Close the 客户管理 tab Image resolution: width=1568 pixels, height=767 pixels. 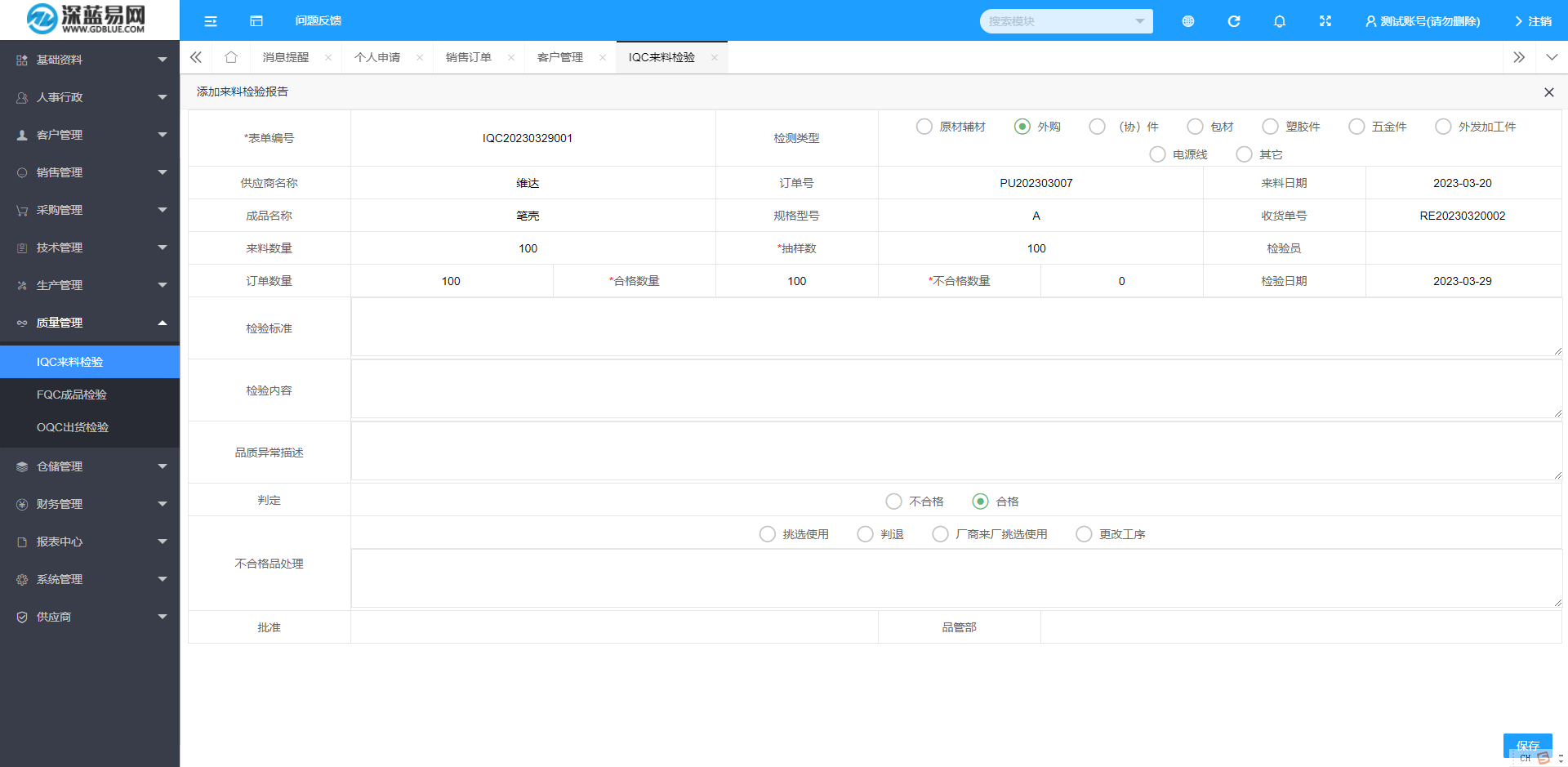603,57
